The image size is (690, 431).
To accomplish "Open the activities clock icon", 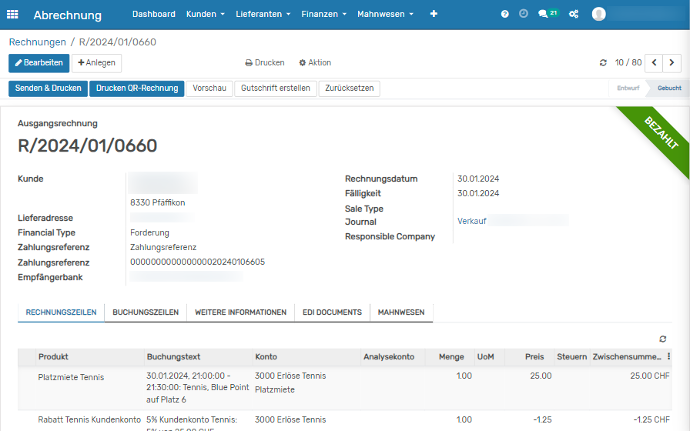I will click(524, 15).
